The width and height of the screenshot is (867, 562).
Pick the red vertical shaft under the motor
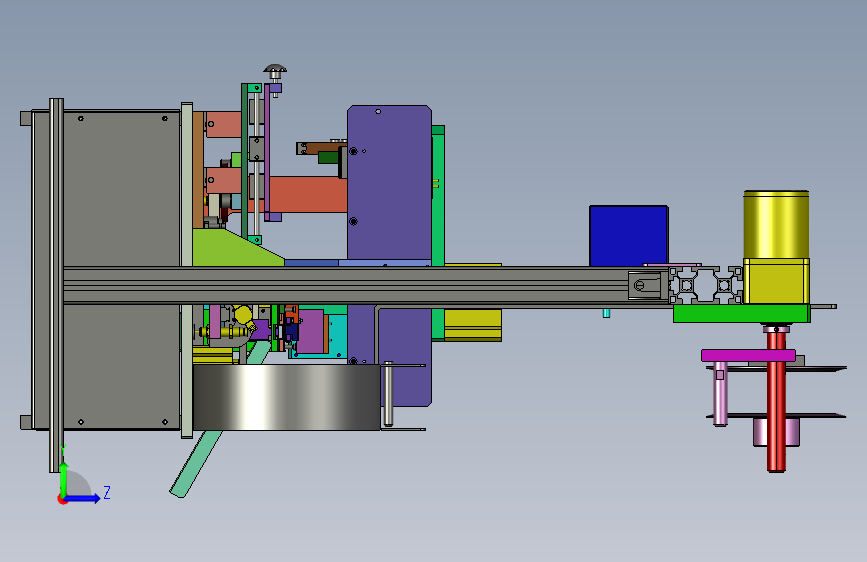click(776, 399)
